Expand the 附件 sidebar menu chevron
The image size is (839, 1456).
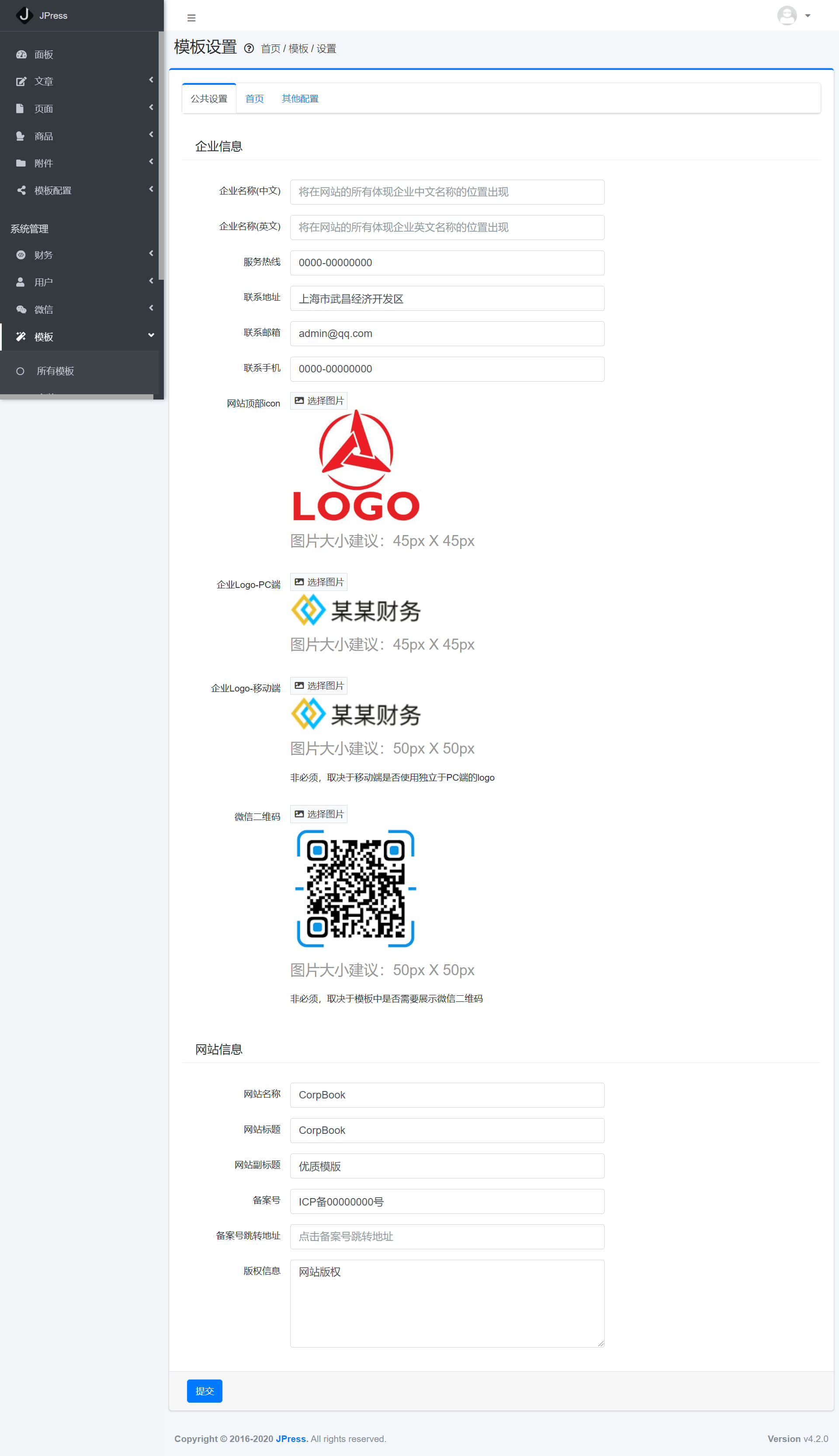click(151, 161)
